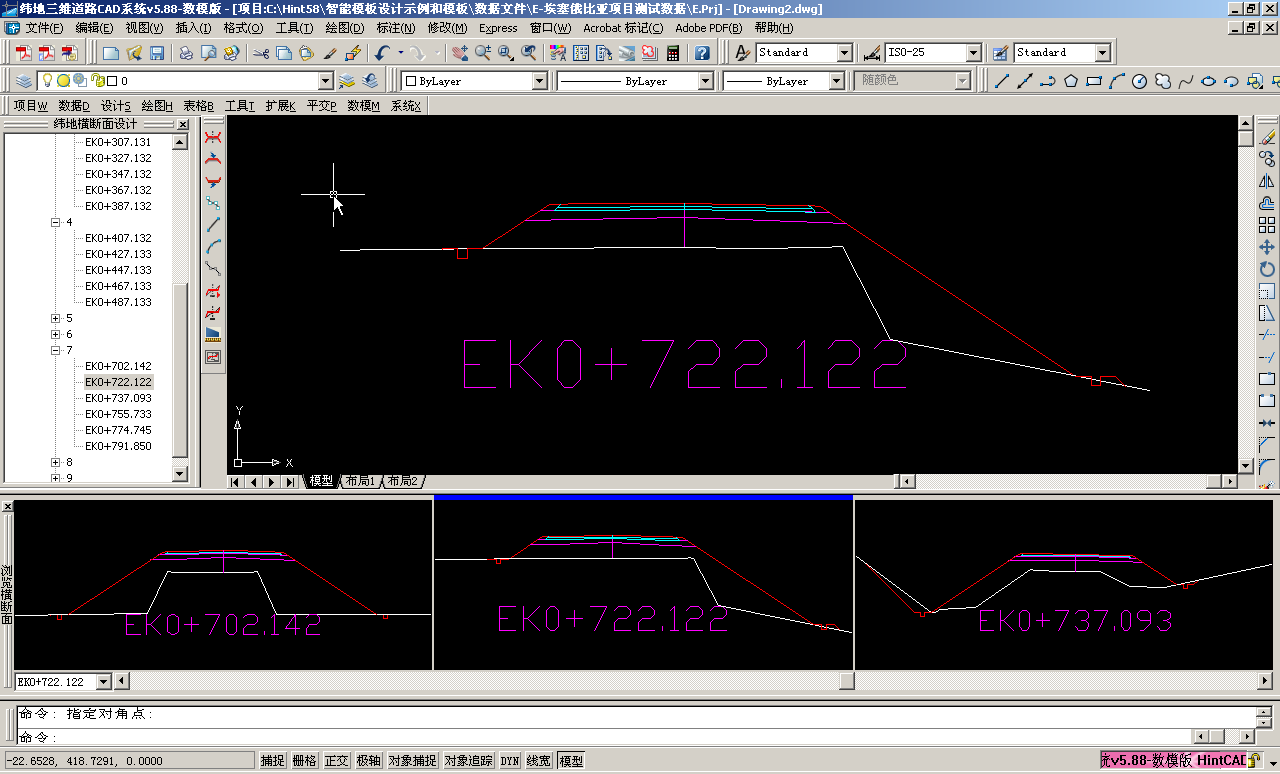Click the Save file icon
This screenshot has height=774, width=1280.
(158, 53)
